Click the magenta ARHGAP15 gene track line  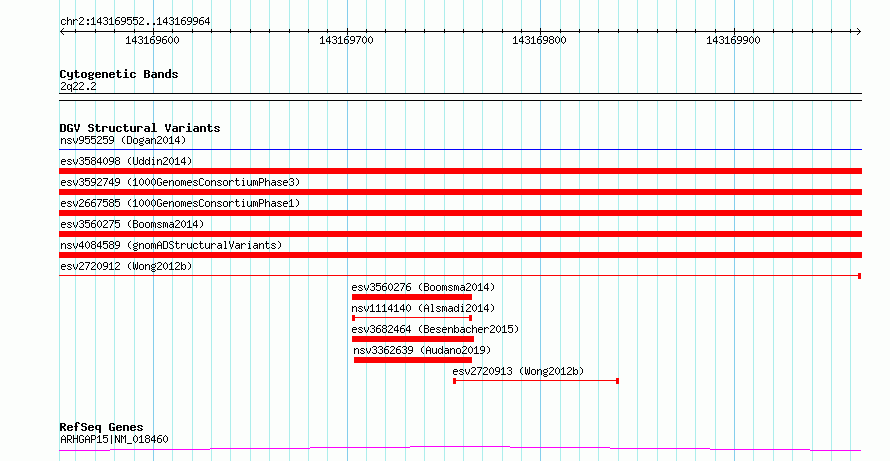[460, 449]
